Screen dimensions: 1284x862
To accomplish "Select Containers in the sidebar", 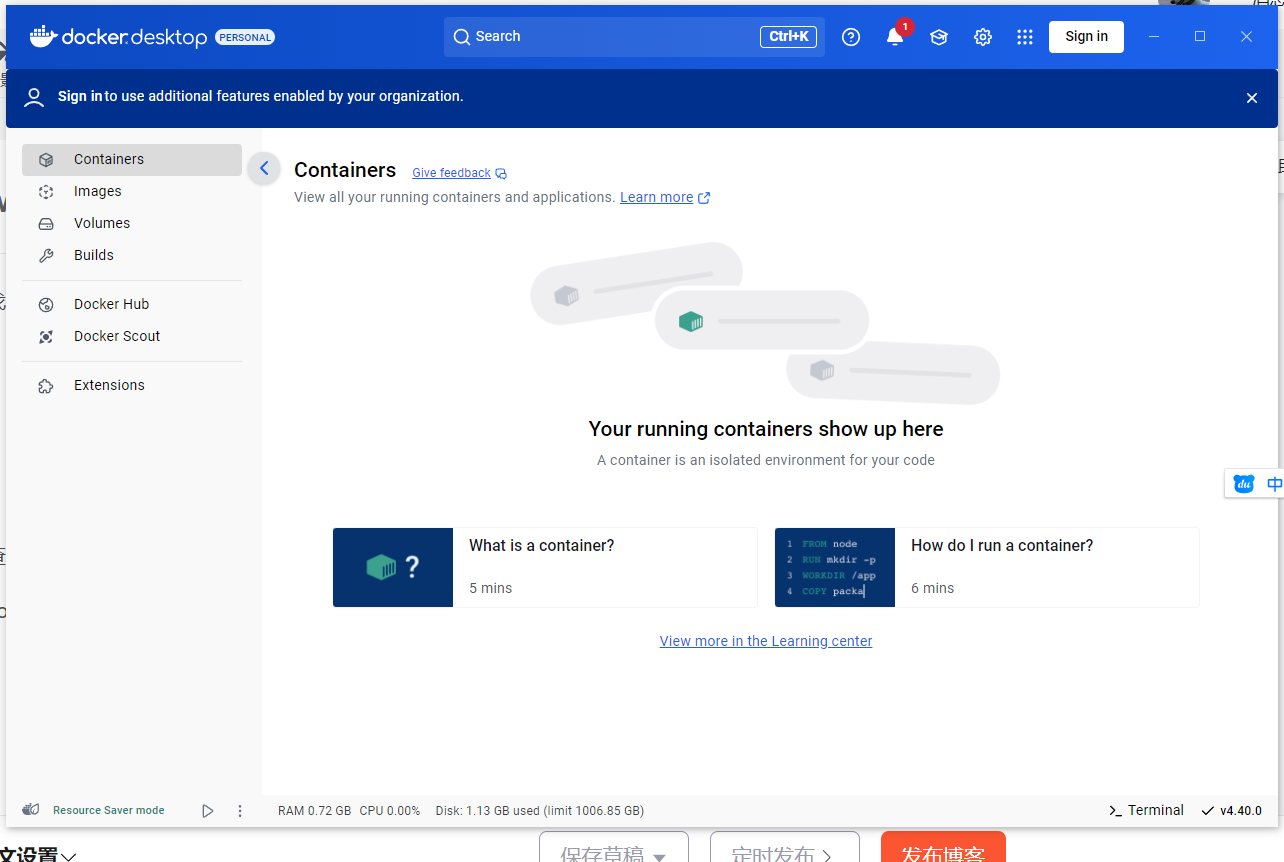I will point(132,160).
